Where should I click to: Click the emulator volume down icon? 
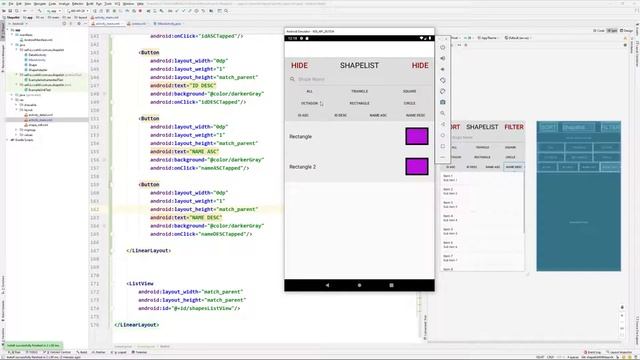[x=442, y=69]
